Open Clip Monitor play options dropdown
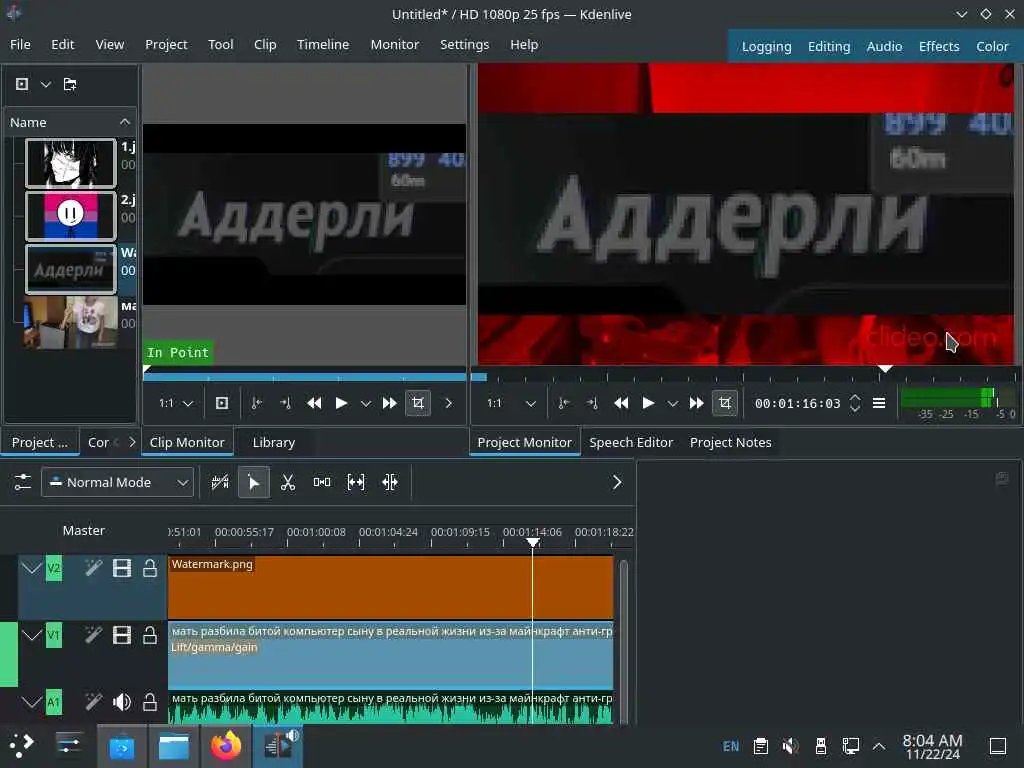The width and height of the screenshot is (1024, 768). click(x=366, y=404)
